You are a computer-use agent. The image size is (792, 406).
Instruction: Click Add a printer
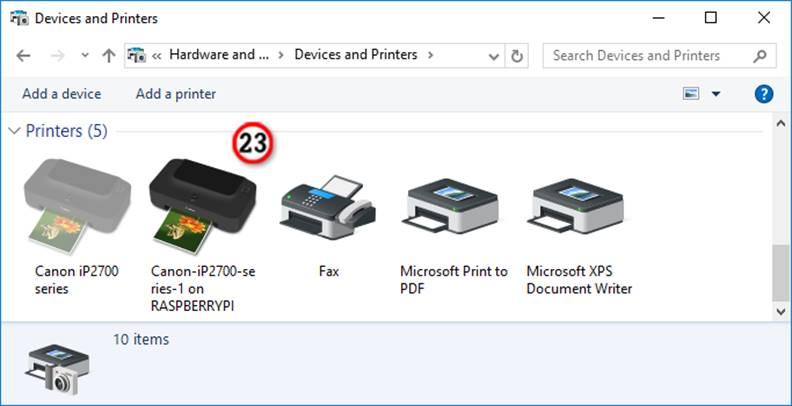pyautogui.click(x=176, y=94)
